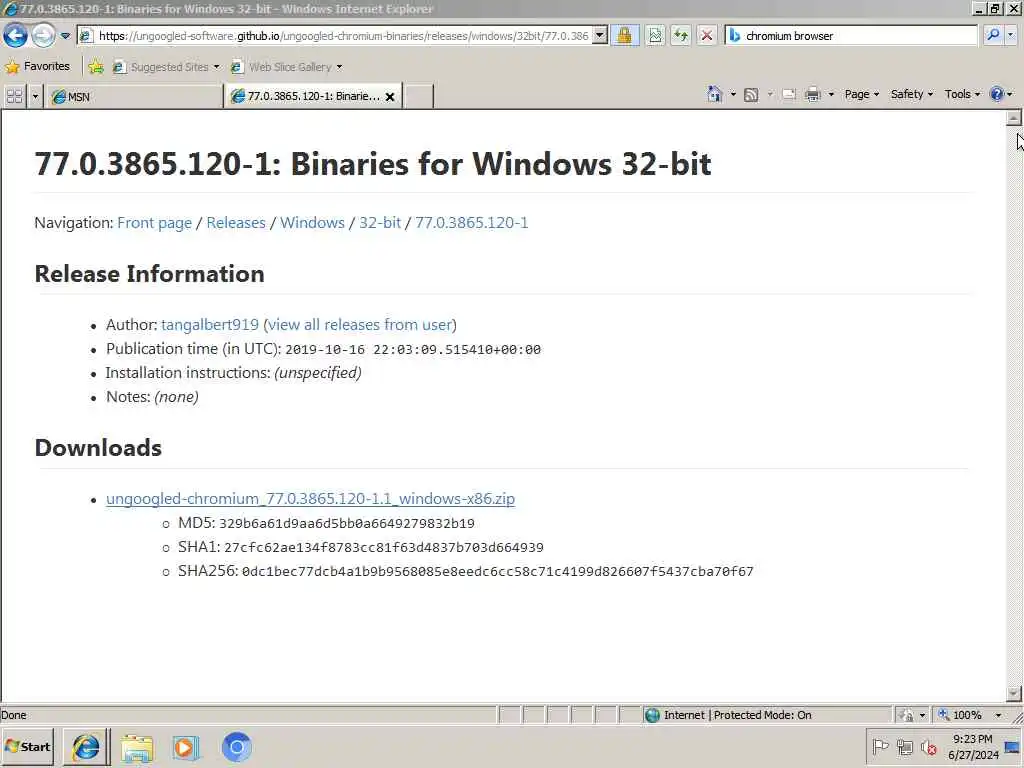The width and height of the screenshot is (1024, 768).
Task: Click the Forward navigation arrow
Action: [x=44, y=35]
